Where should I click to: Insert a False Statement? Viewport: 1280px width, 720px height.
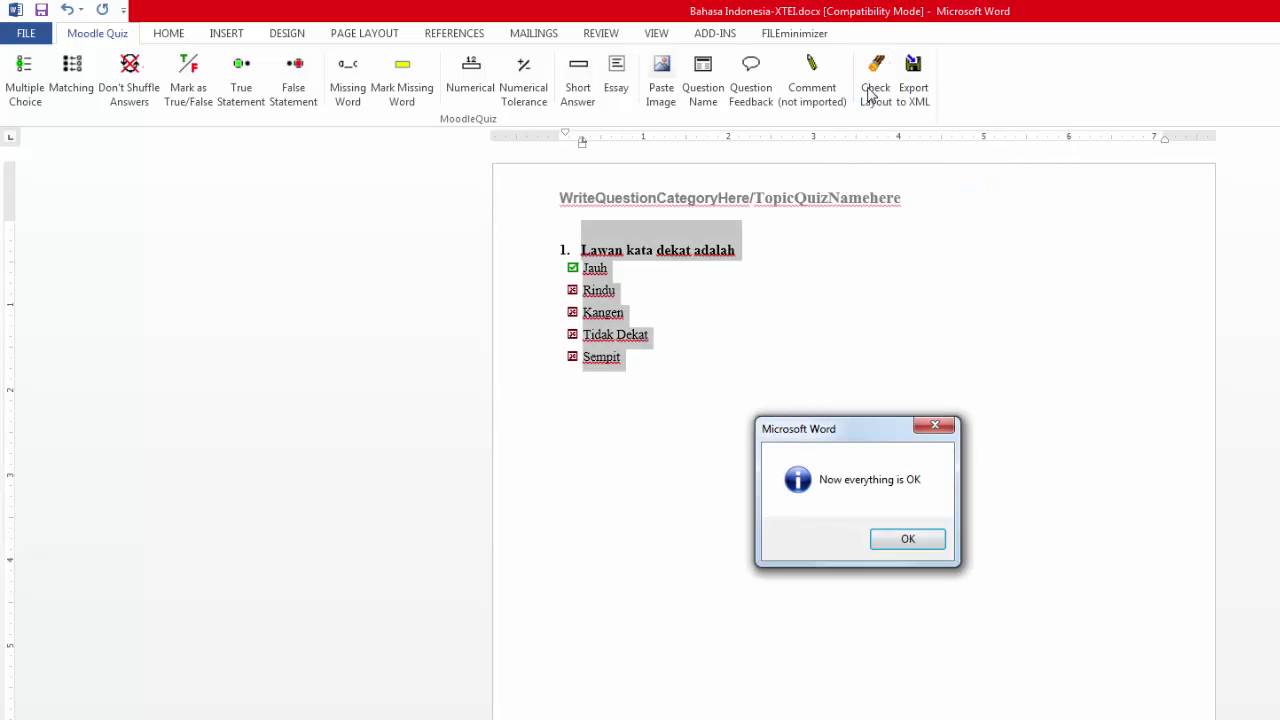pyautogui.click(x=293, y=80)
